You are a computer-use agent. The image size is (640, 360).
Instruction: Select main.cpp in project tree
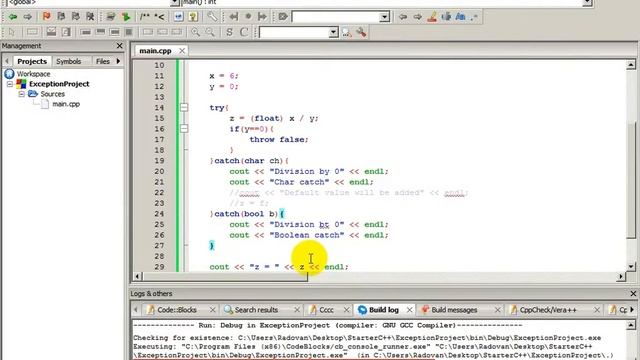point(66,104)
